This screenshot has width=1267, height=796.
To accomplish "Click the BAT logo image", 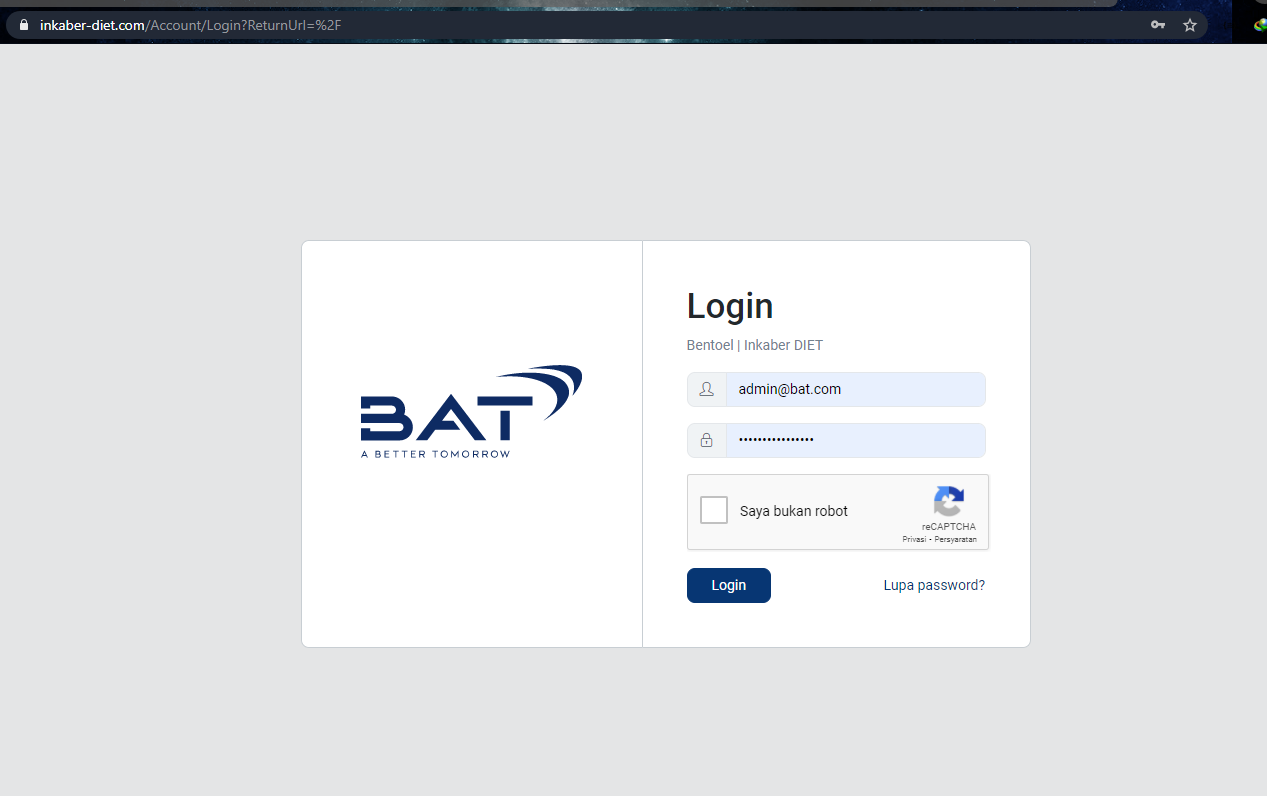I will pyautogui.click(x=471, y=412).
